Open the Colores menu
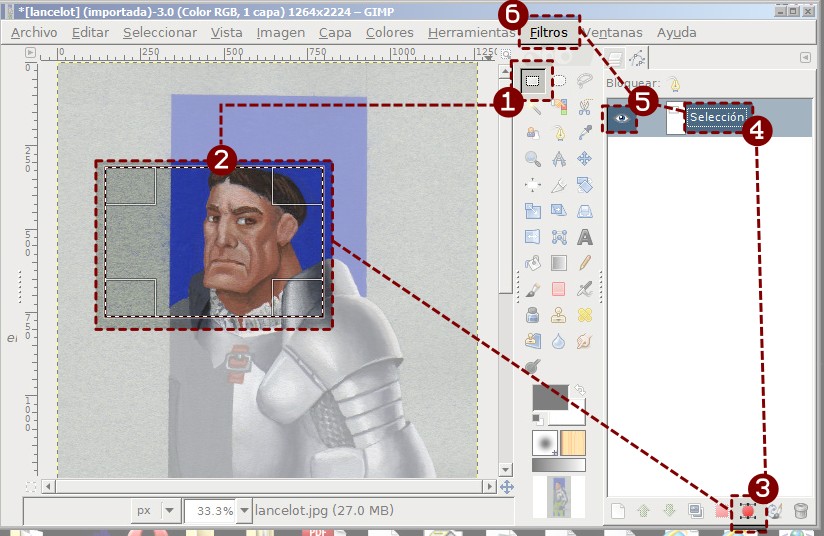This screenshot has width=824, height=536. (x=389, y=32)
